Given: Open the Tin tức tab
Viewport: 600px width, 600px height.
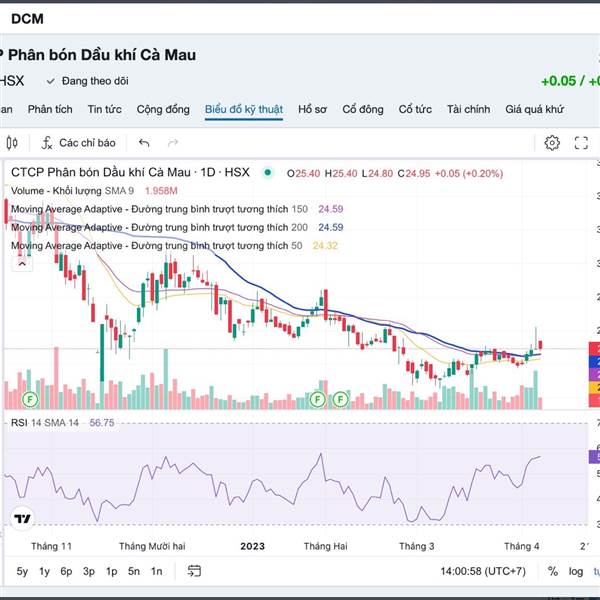Looking at the screenshot, I should coord(104,109).
